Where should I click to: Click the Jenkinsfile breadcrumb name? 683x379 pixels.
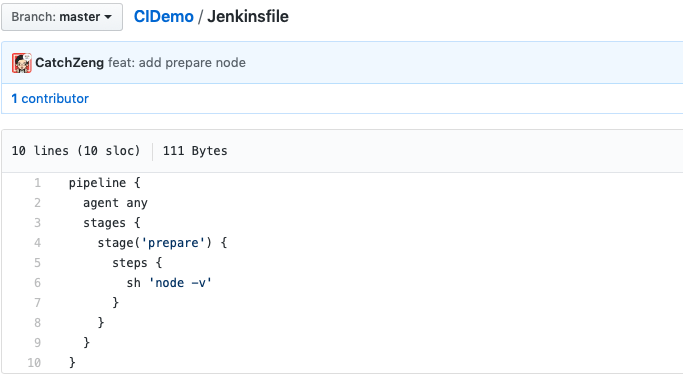point(247,17)
